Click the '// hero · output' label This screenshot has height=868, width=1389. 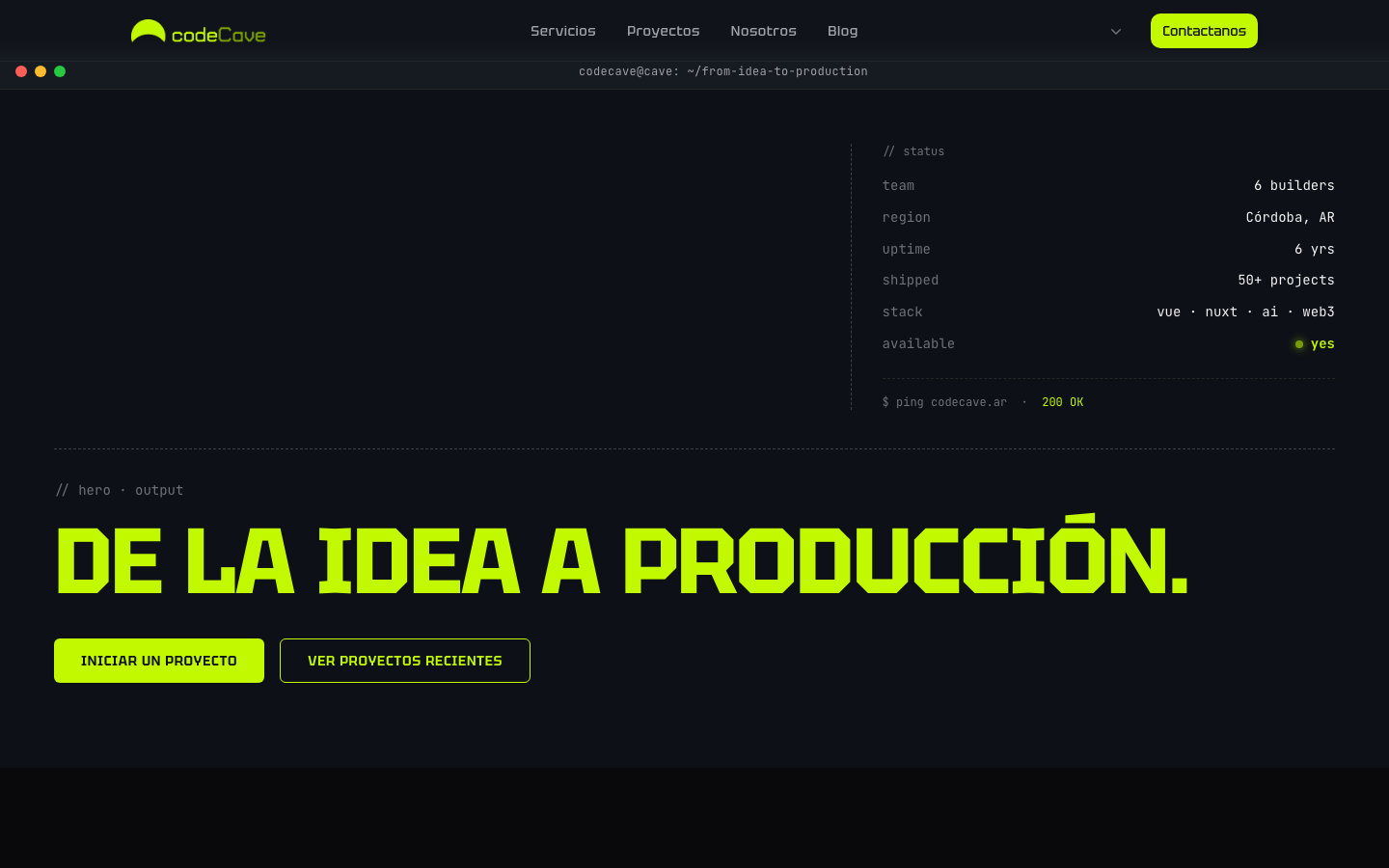120,490
